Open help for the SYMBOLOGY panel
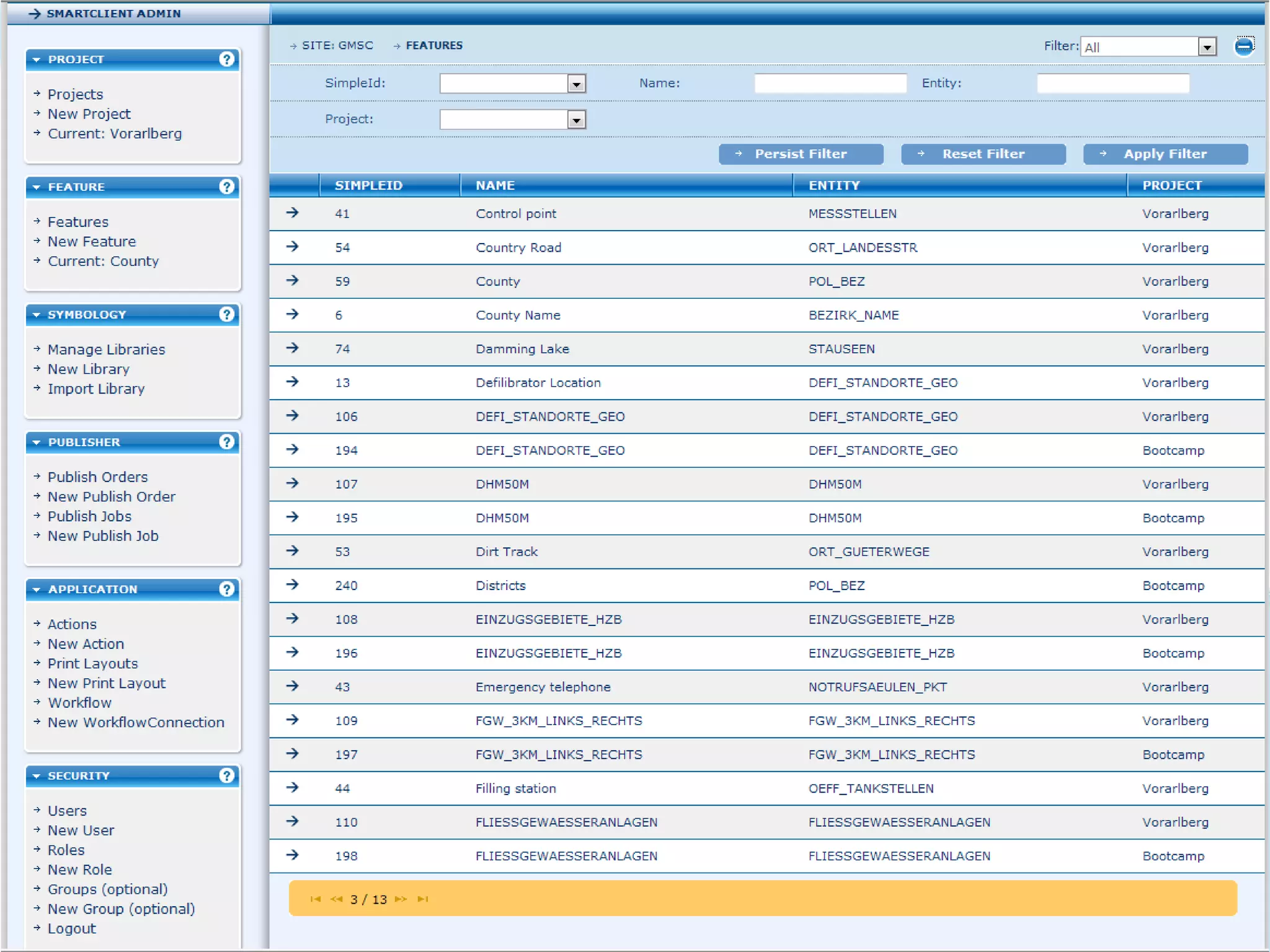Screen dimensions: 1270x952 point(226,314)
